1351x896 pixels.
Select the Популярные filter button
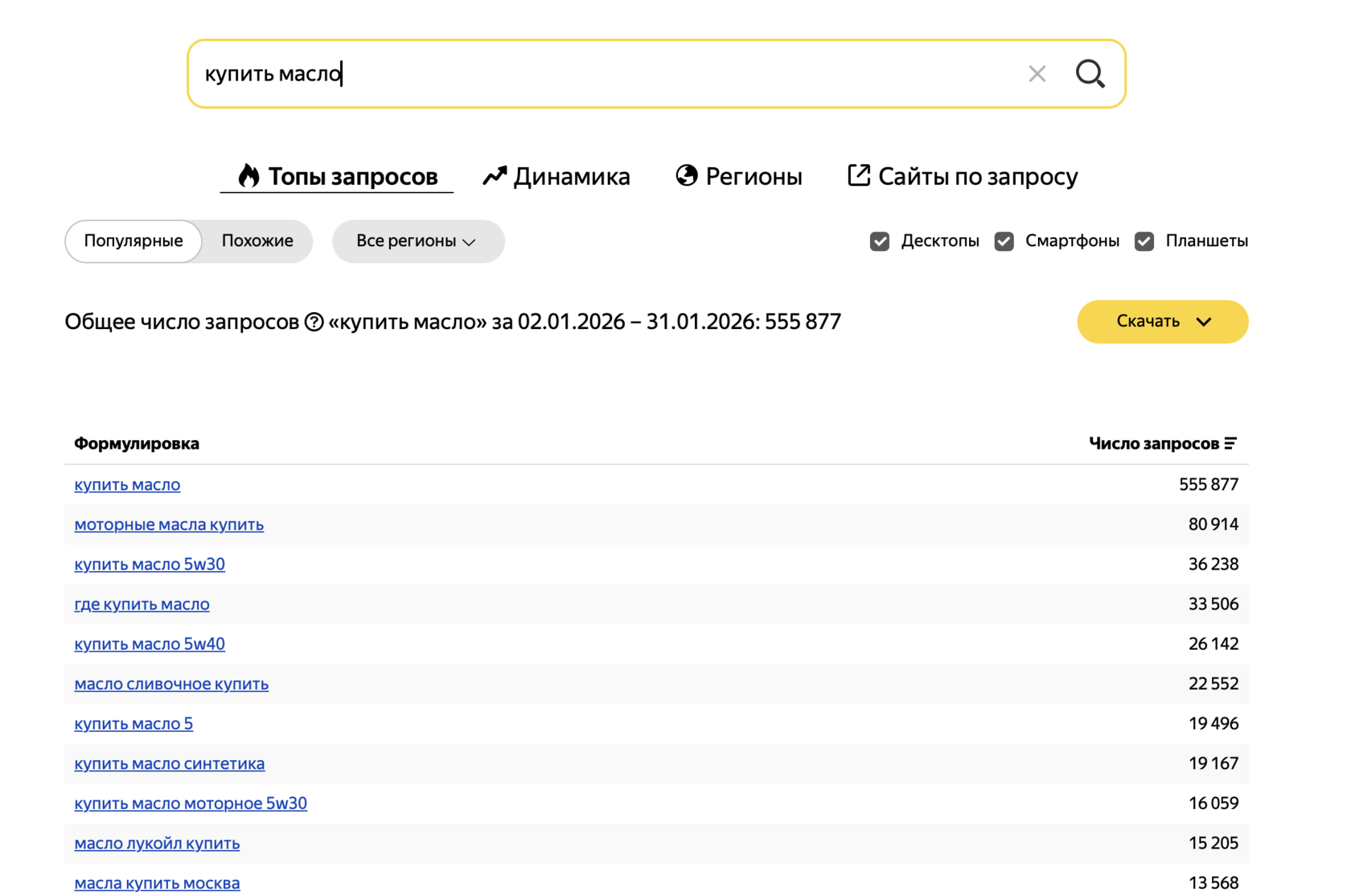coord(133,241)
